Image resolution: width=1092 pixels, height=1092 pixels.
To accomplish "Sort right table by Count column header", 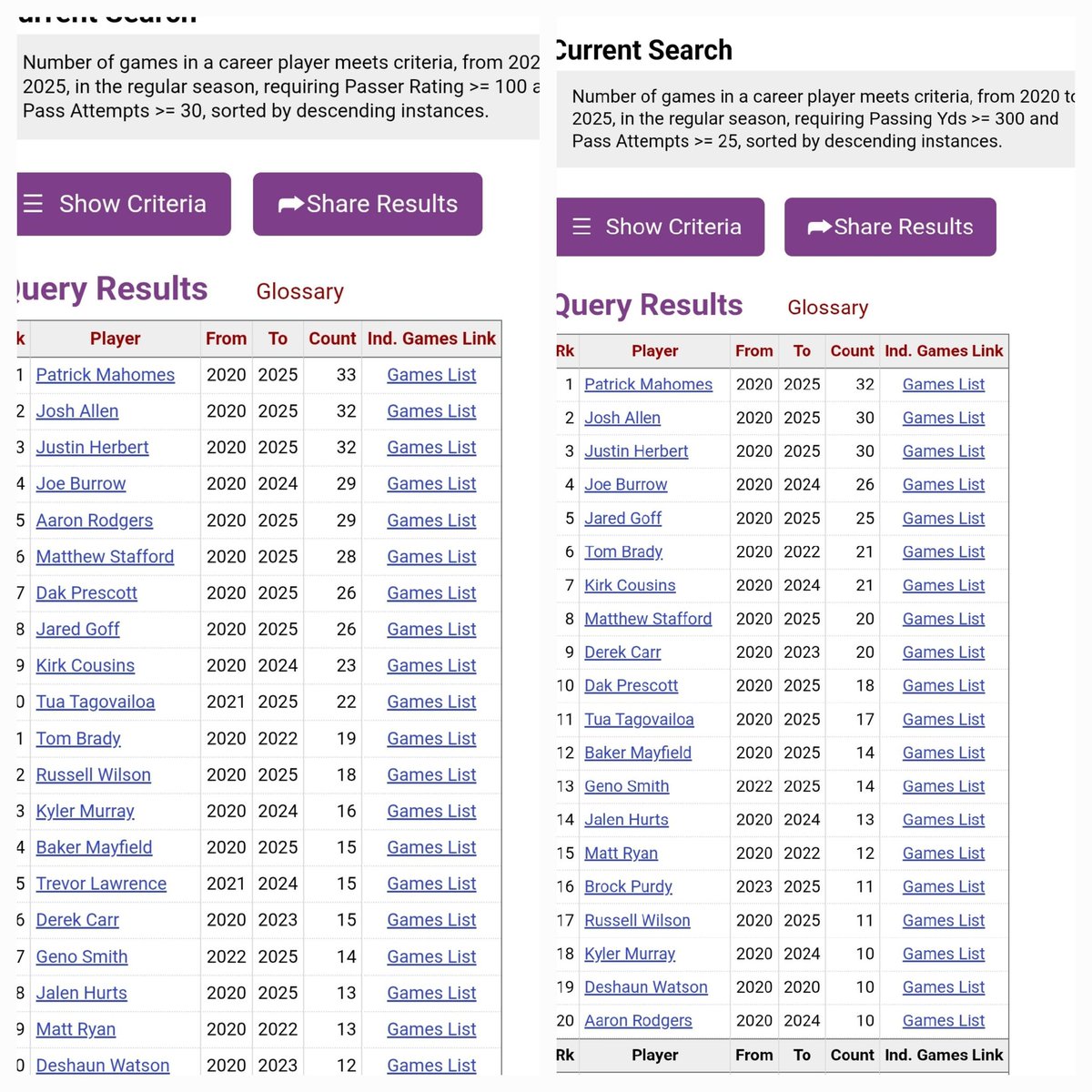I will pyautogui.click(x=853, y=350).
